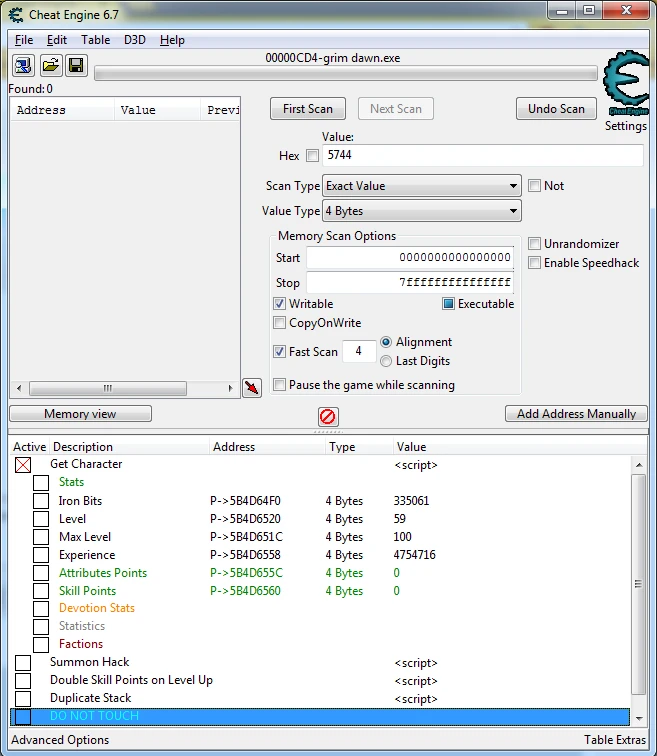The height and width of the screenshot is (756, 657).
Task: Click the Fast Scan alignment value field
Action: coord(359,351)
